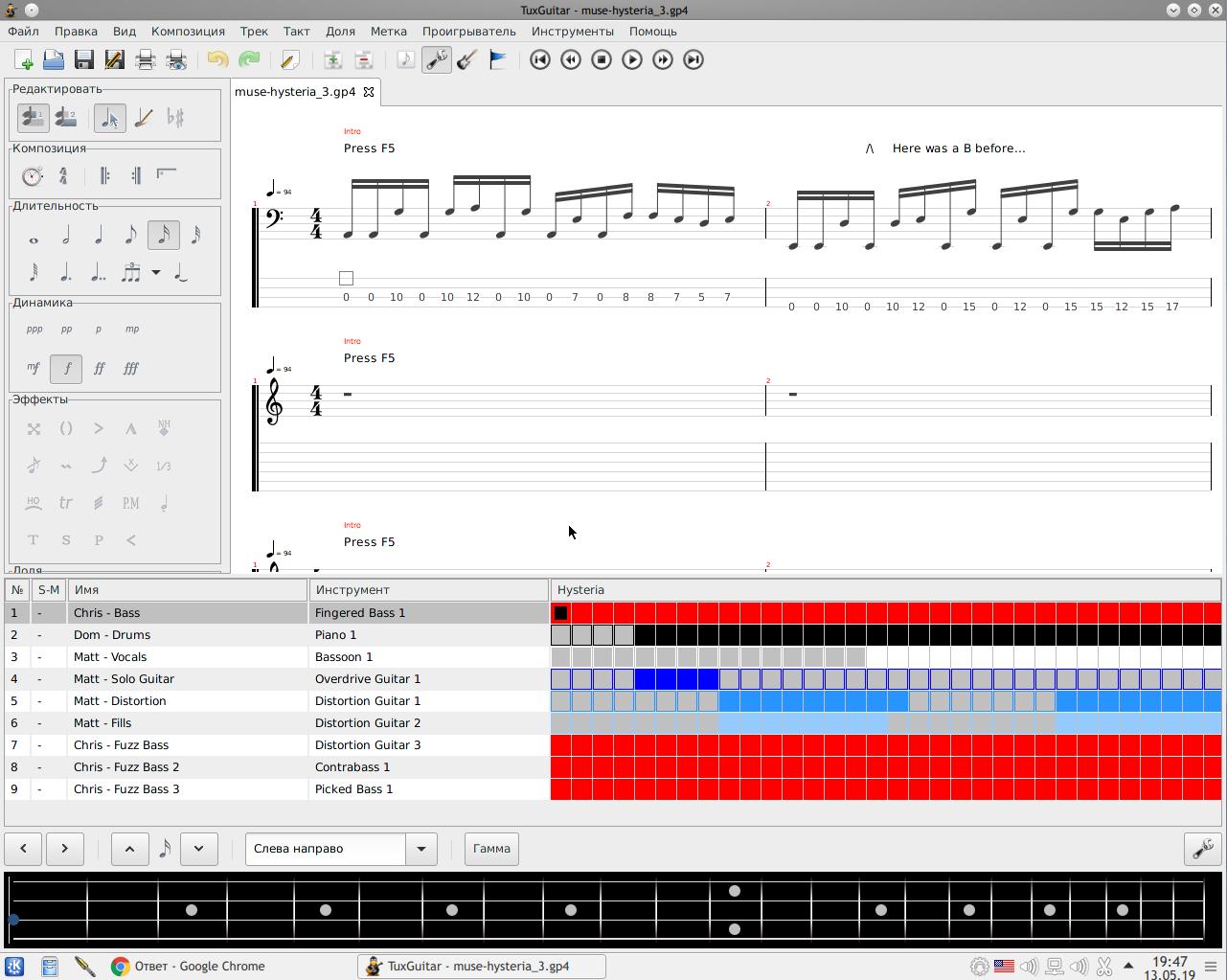Click the fretboard left arrow button

coord(23,849)
